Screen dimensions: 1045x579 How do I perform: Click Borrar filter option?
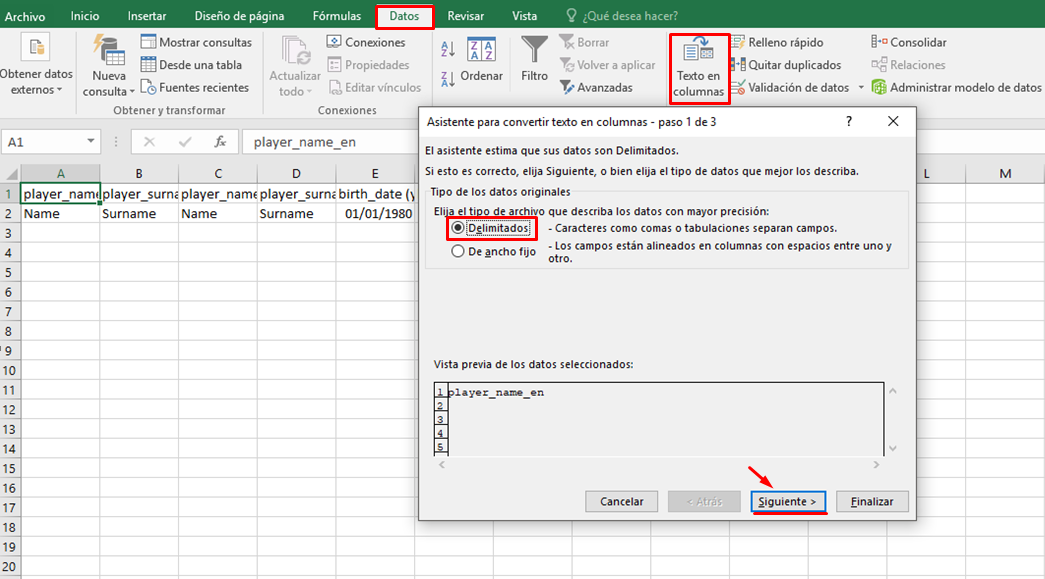[x=584, y=42]
